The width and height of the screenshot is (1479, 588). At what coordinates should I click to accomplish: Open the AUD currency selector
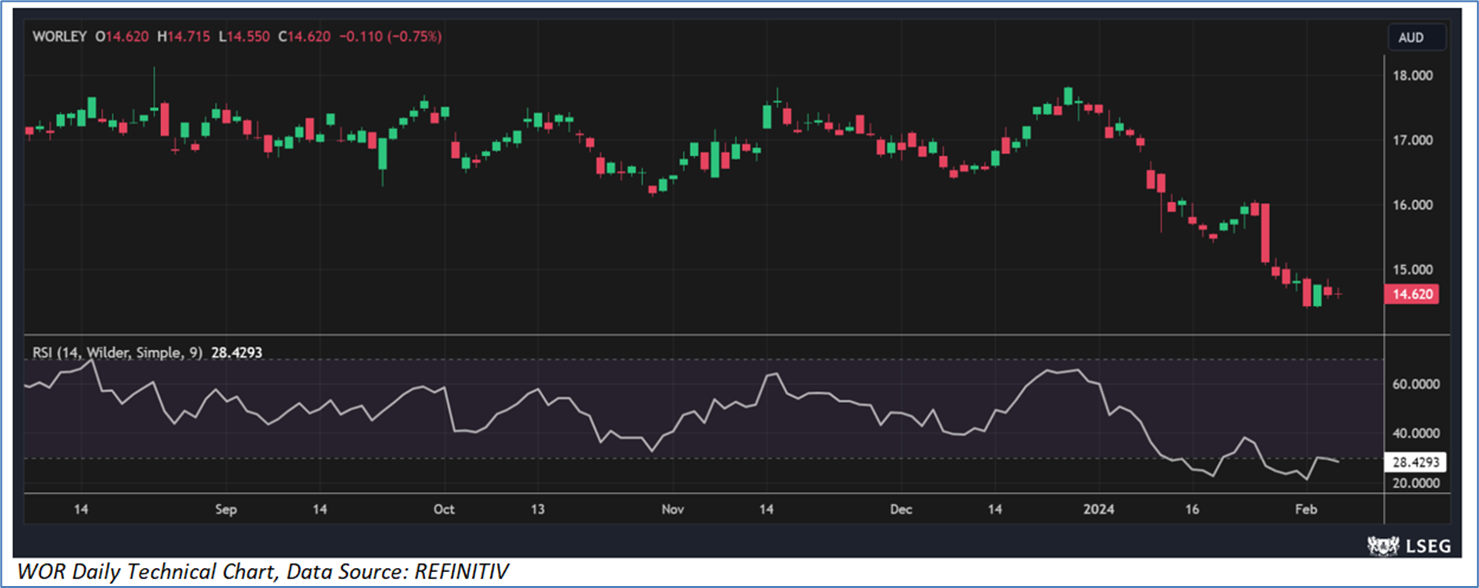pyautogui.click(x=1417, y=37)
